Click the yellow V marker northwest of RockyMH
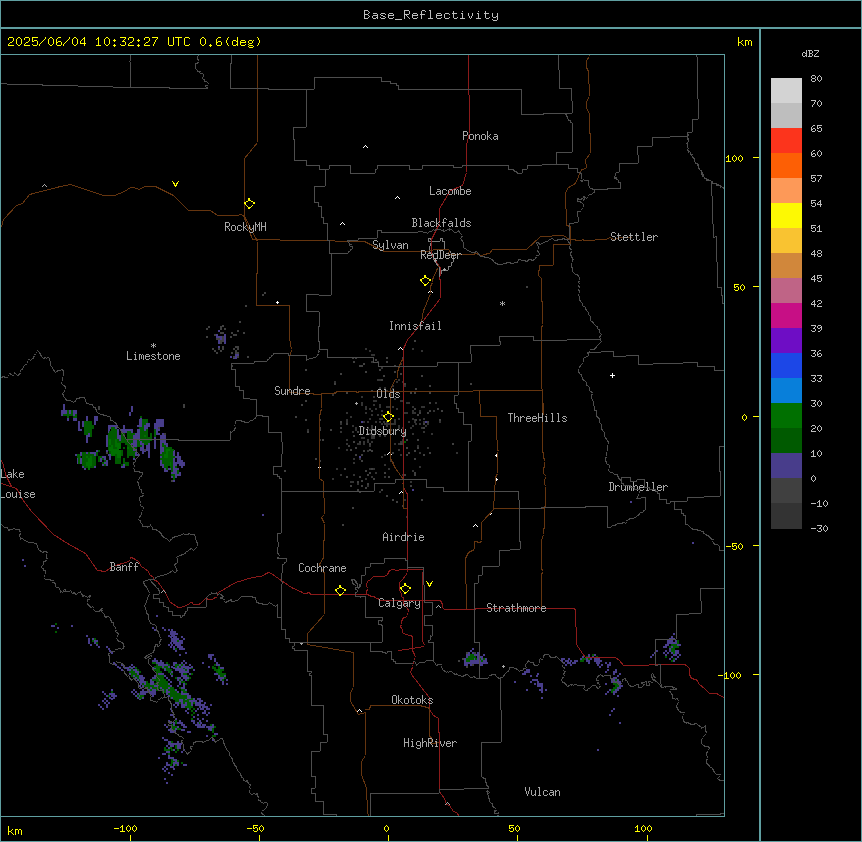 175,184
